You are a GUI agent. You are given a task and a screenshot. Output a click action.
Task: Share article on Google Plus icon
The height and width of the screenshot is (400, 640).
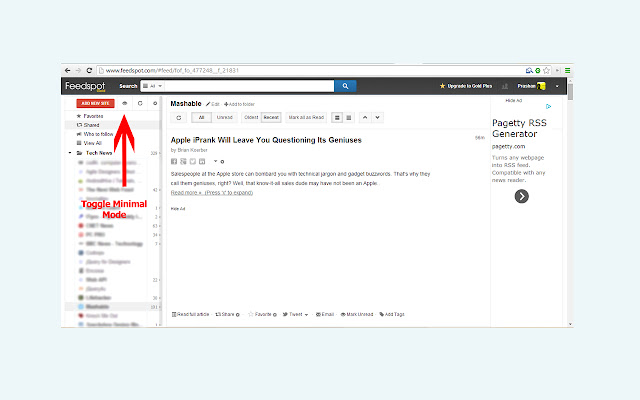click(x=183, y=162)
